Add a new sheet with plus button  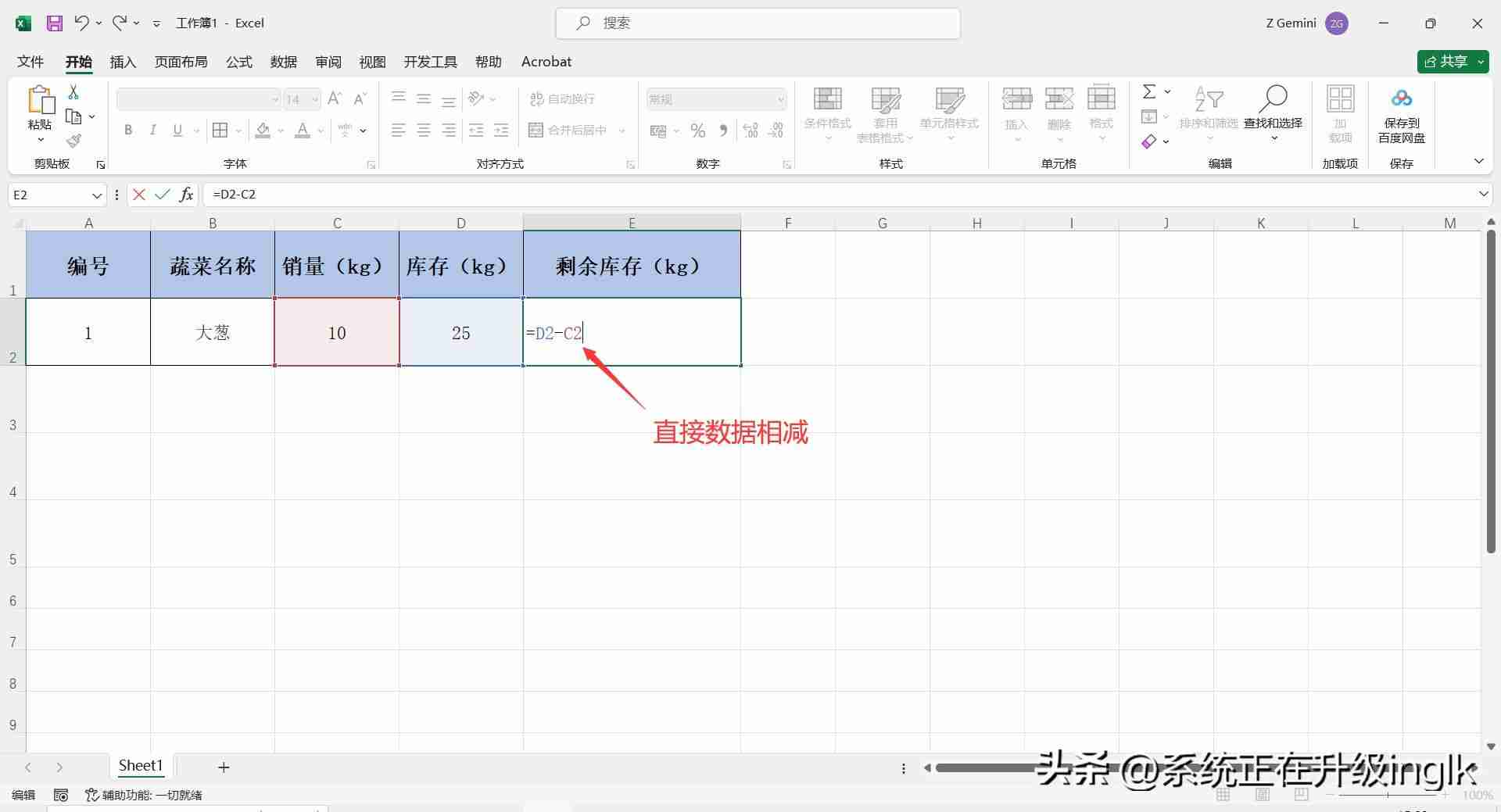[224, 767]
